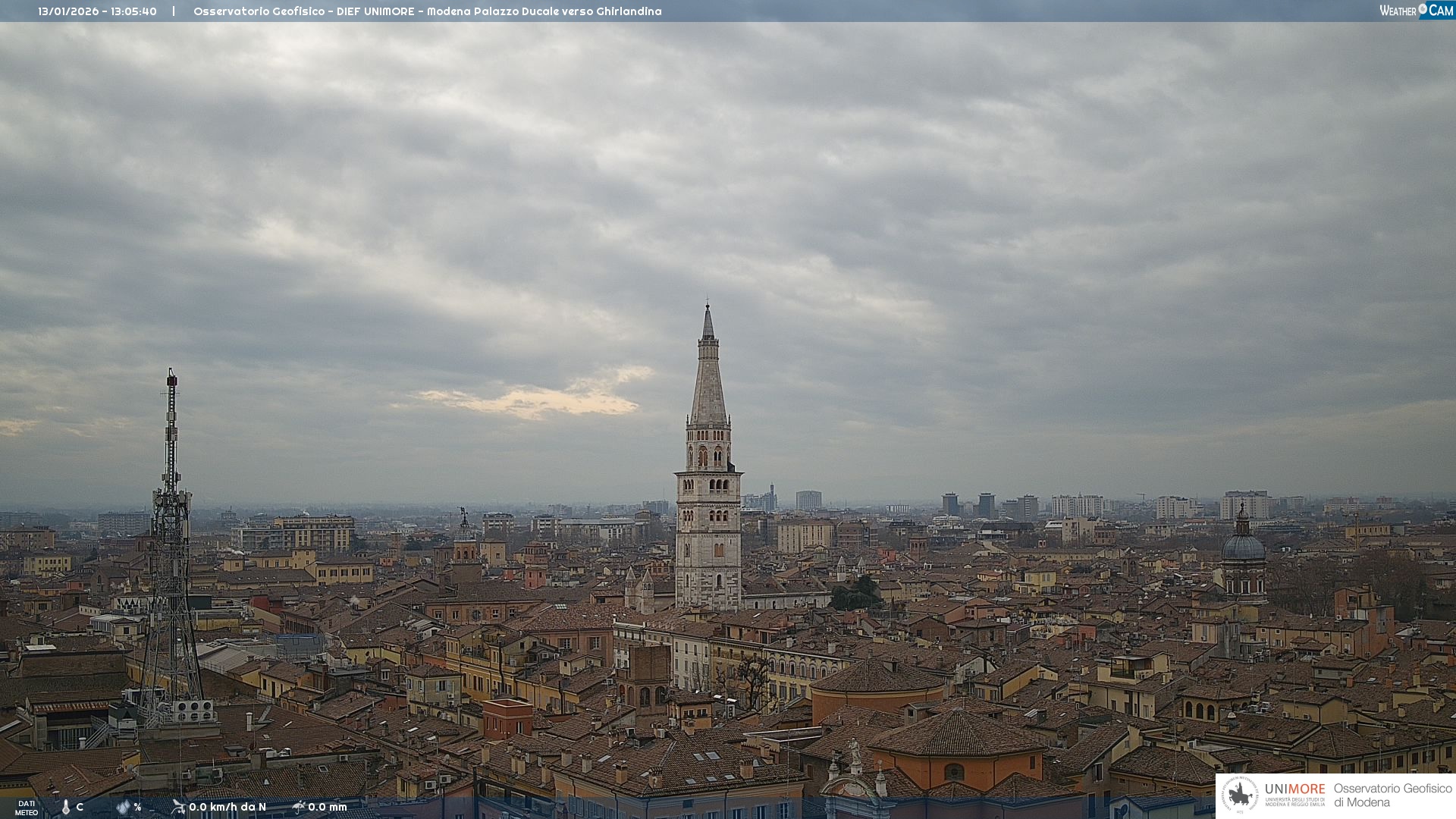1456x819 pixels.
Task: Click the UNIMORE university crest emblem
Action: point(1239,795)
